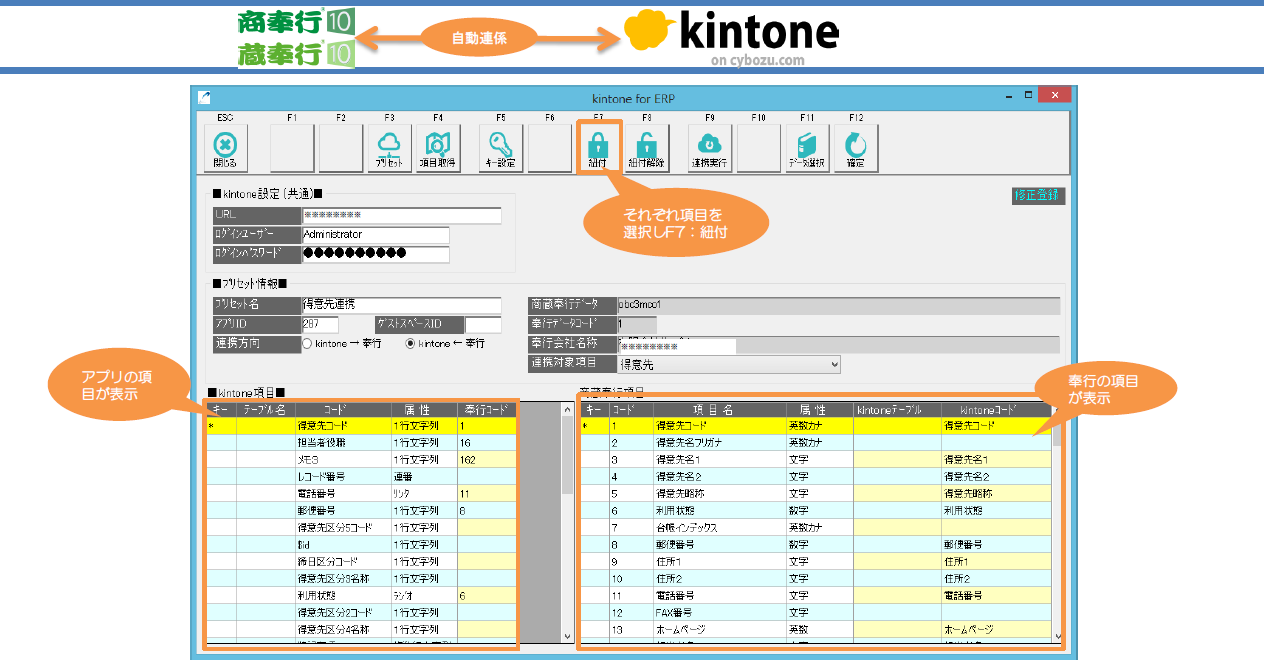
Task: Click the 属性 column header in kintone table
Action: pos(424,410)
